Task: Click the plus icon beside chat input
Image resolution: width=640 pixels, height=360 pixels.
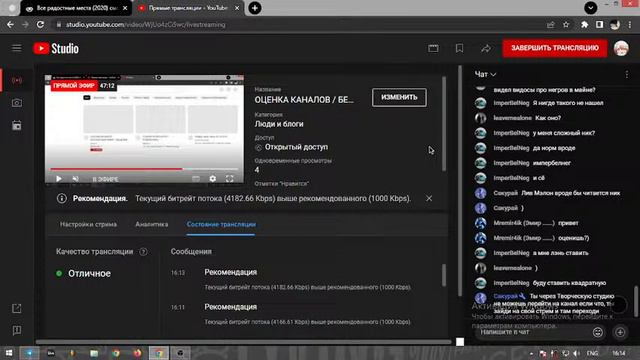Action: coord(620,332)
